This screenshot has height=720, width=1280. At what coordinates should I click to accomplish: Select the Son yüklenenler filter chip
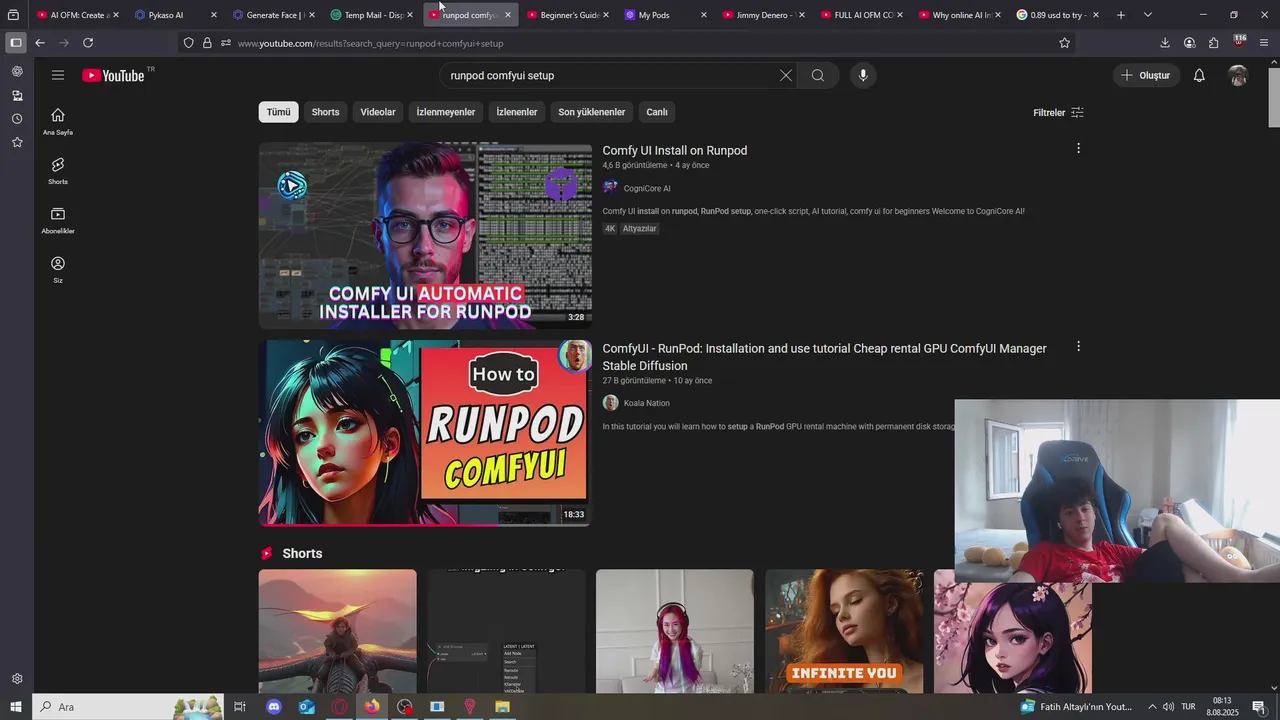[592, 112]
